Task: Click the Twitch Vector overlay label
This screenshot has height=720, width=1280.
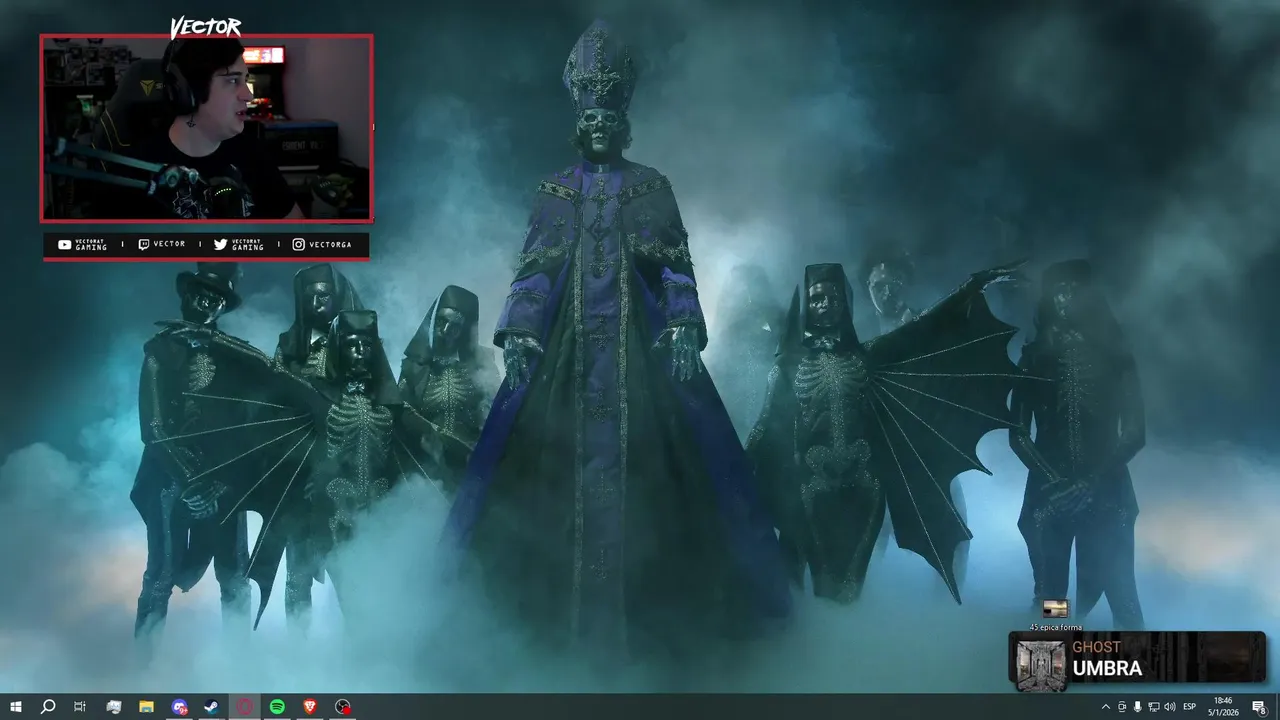Action: (162, 244)
